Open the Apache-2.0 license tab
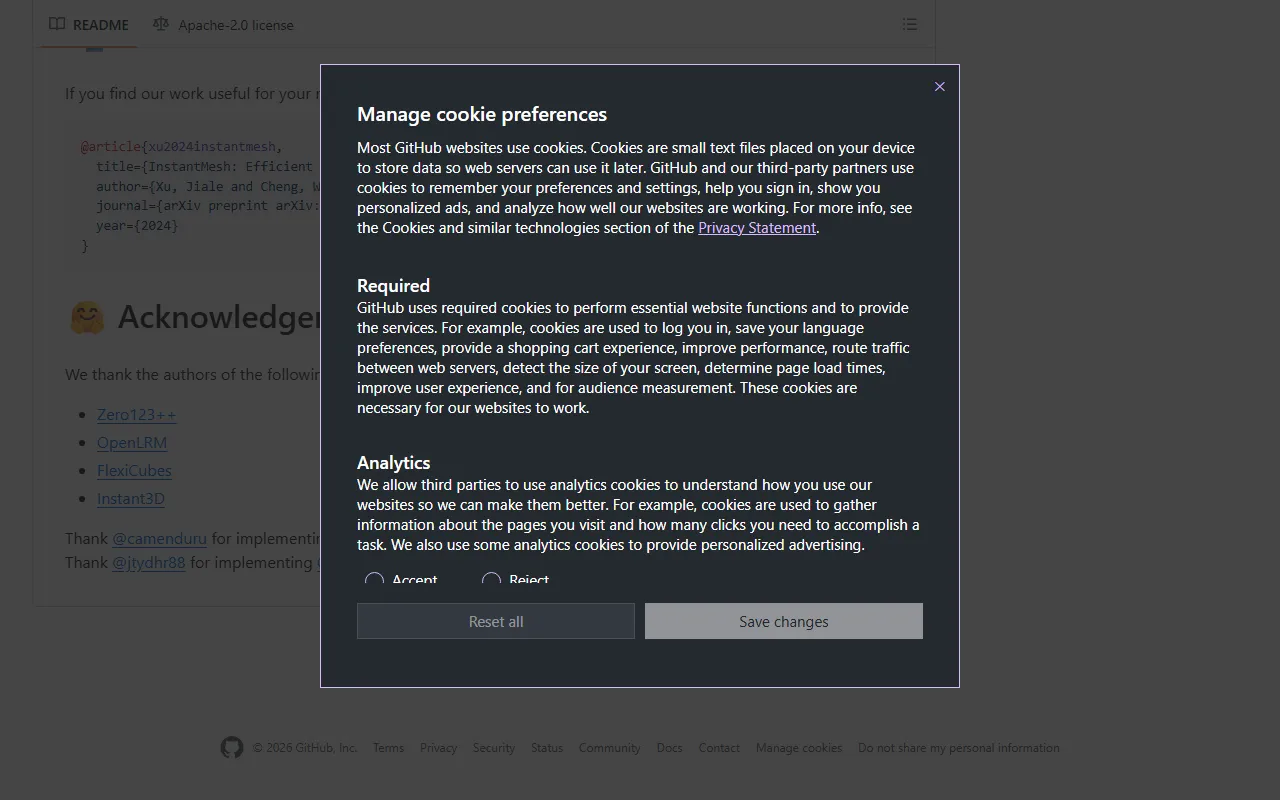The height and width of the screenshot is (800, 1280). pos(235,25)
